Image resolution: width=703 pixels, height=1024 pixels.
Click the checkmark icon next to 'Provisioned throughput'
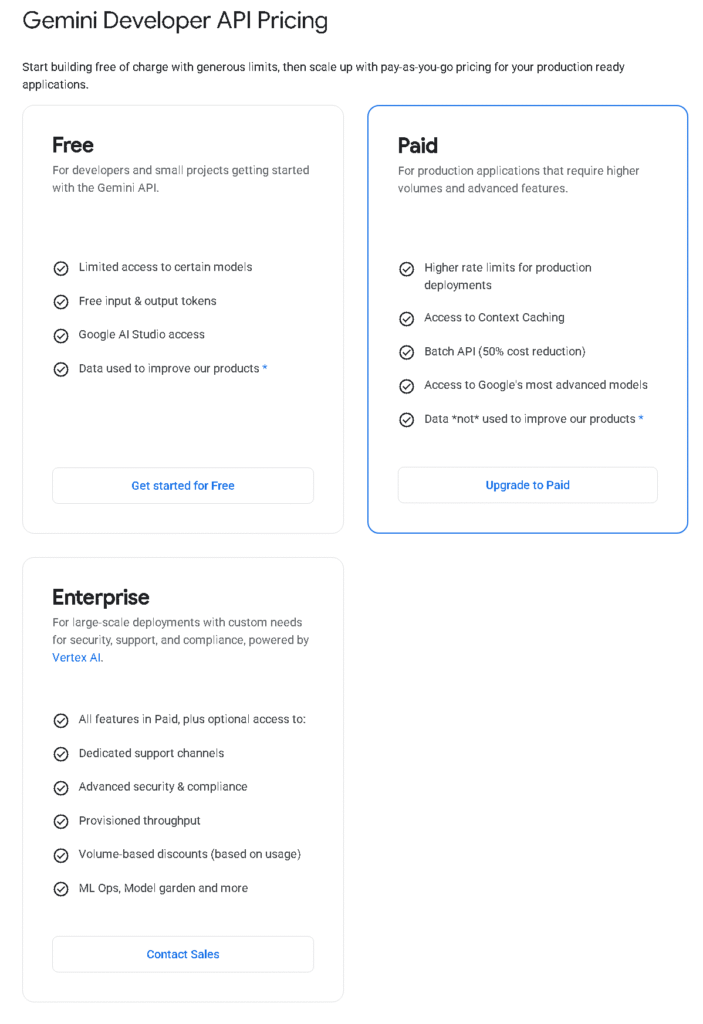click(x=61, y=820)
